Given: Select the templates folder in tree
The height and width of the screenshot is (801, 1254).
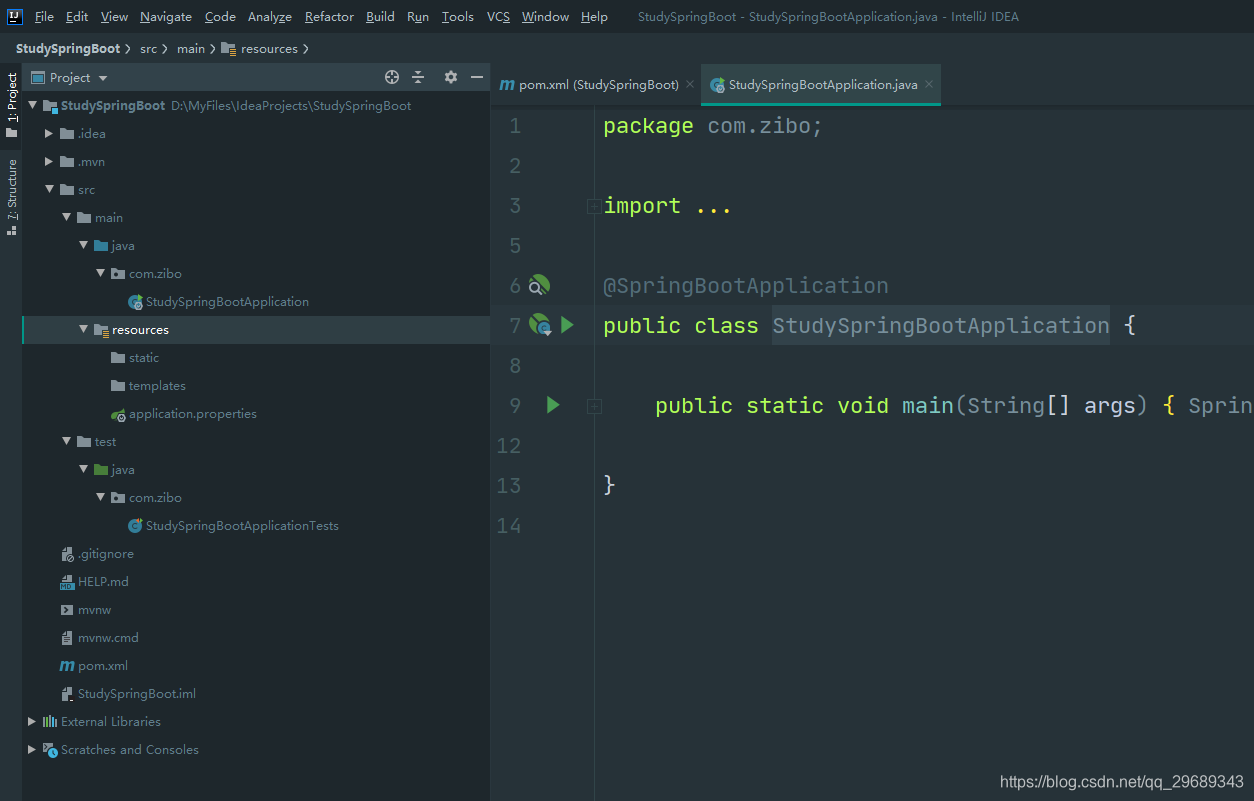Looking at the screenshot, I should [157, 386].
